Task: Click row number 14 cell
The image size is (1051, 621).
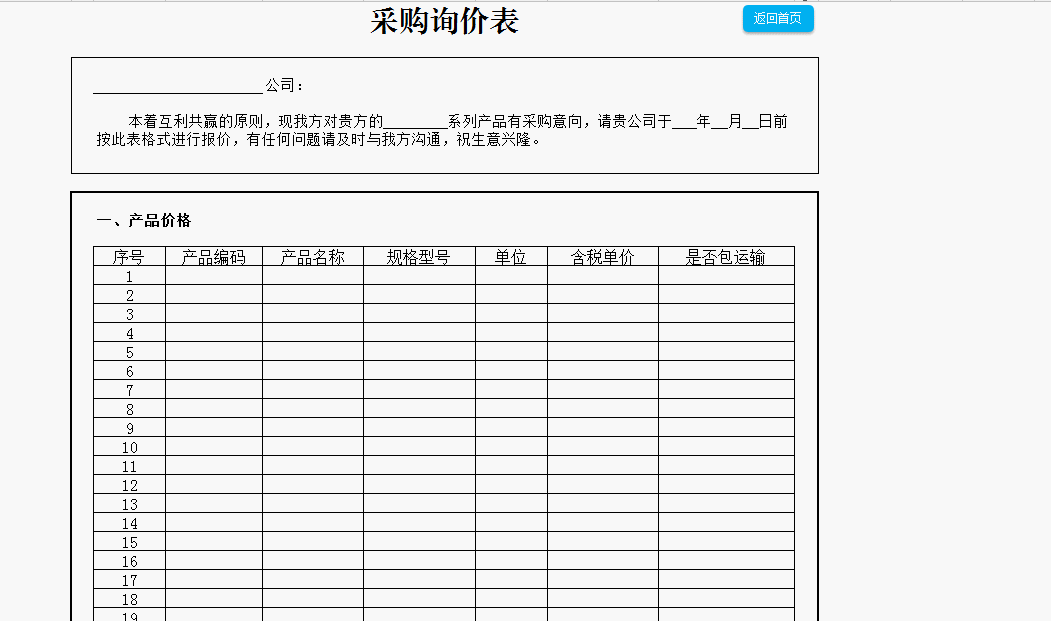Action: (129, 522)
